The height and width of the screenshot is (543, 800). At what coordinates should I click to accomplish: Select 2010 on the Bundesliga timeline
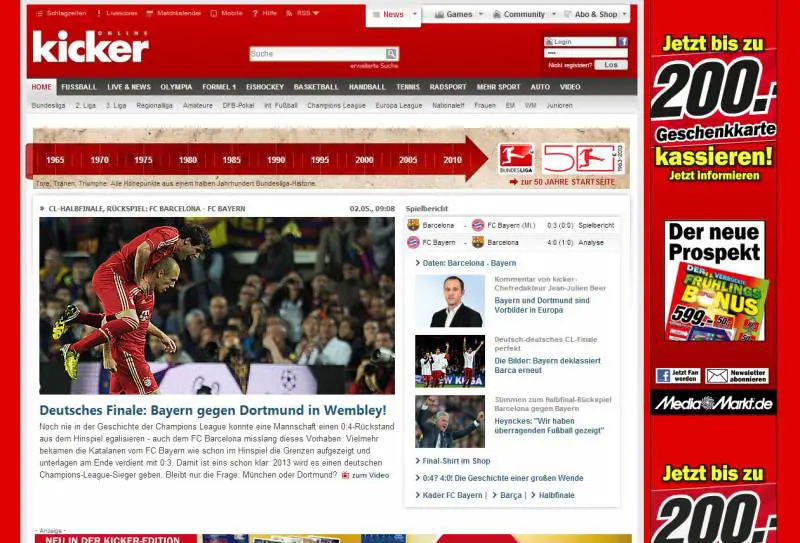pos(453,160)
